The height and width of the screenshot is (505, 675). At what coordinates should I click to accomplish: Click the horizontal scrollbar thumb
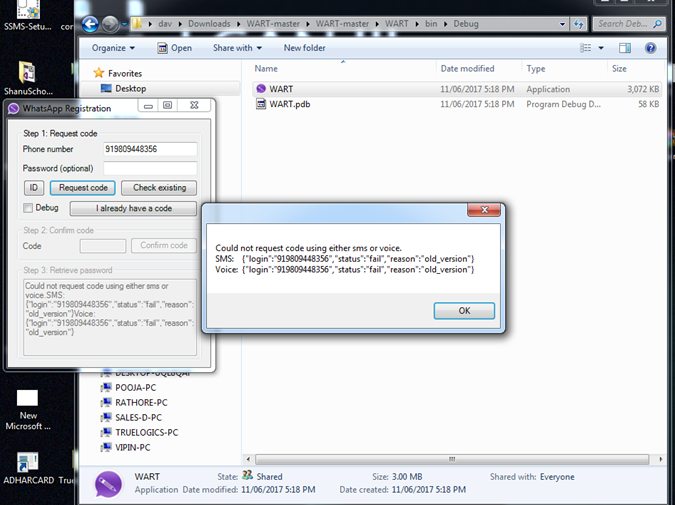(x=452, y=459)
